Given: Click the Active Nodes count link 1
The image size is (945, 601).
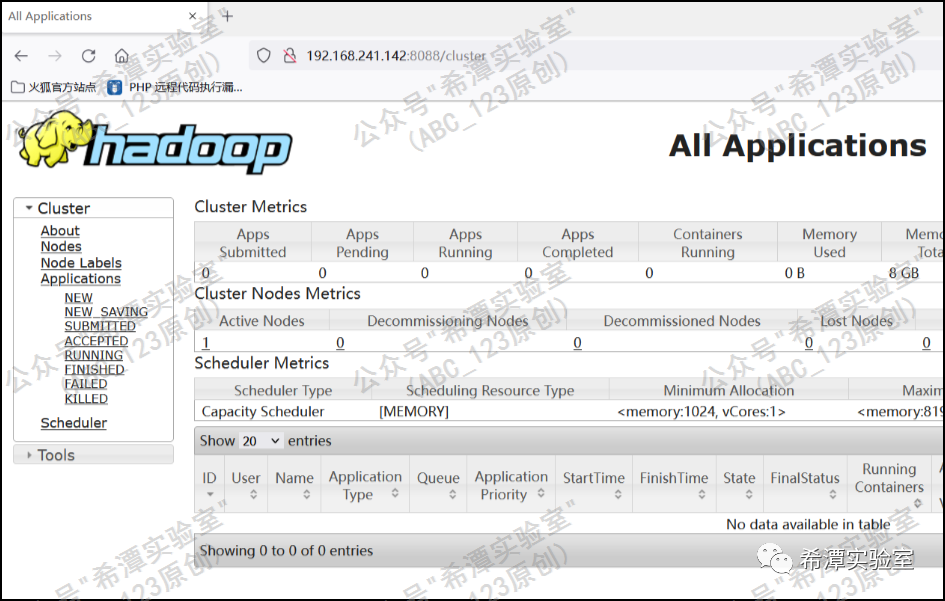Looking at the screenshot, I should tap(206, 343).
